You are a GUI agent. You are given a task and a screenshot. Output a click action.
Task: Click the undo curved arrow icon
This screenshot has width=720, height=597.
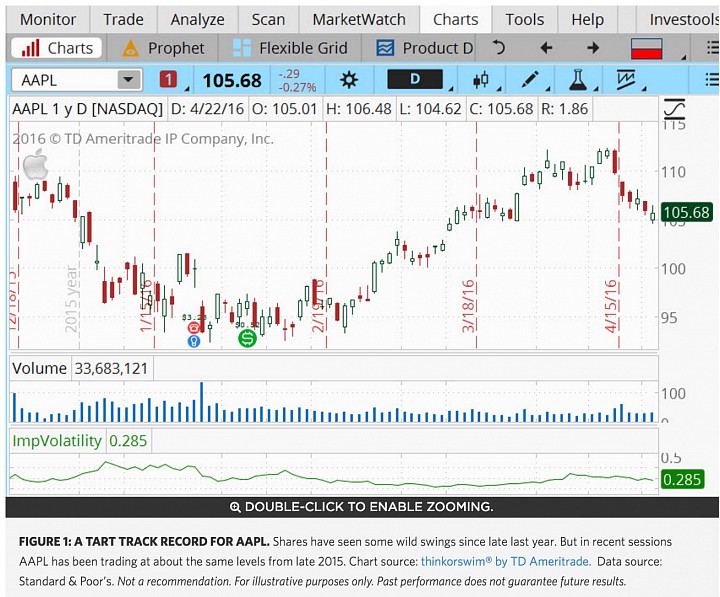tap(499, 48)
